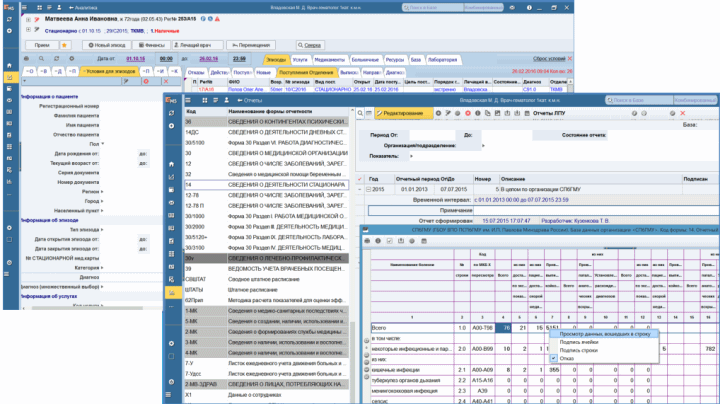Click the printer icon near Дата от
Viewport: 720px width, 404px height.
(x=26, y=59)
